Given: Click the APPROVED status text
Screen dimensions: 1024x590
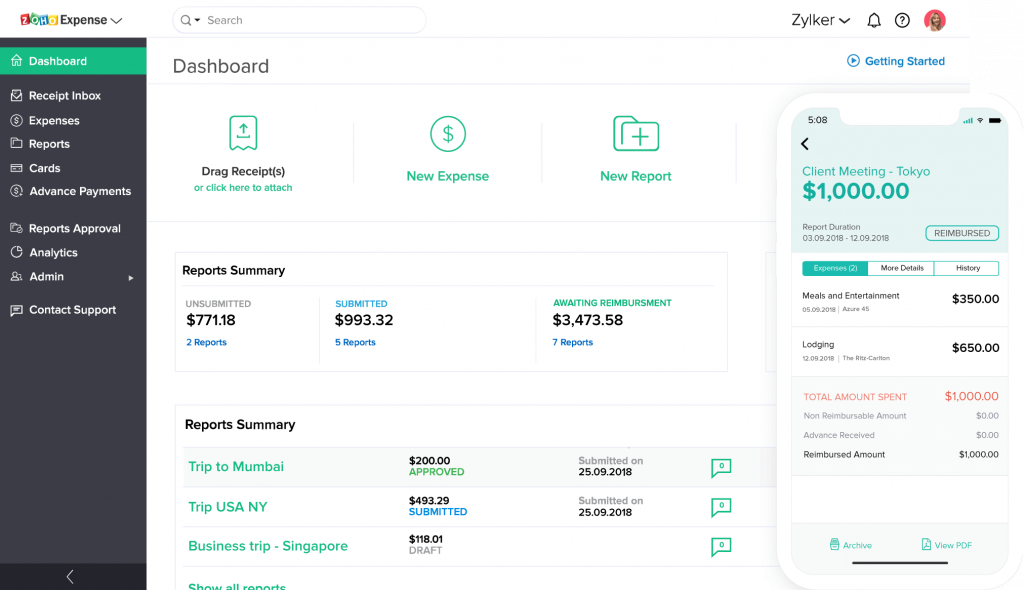Looking at the screenshot, I should coord(436,472).
